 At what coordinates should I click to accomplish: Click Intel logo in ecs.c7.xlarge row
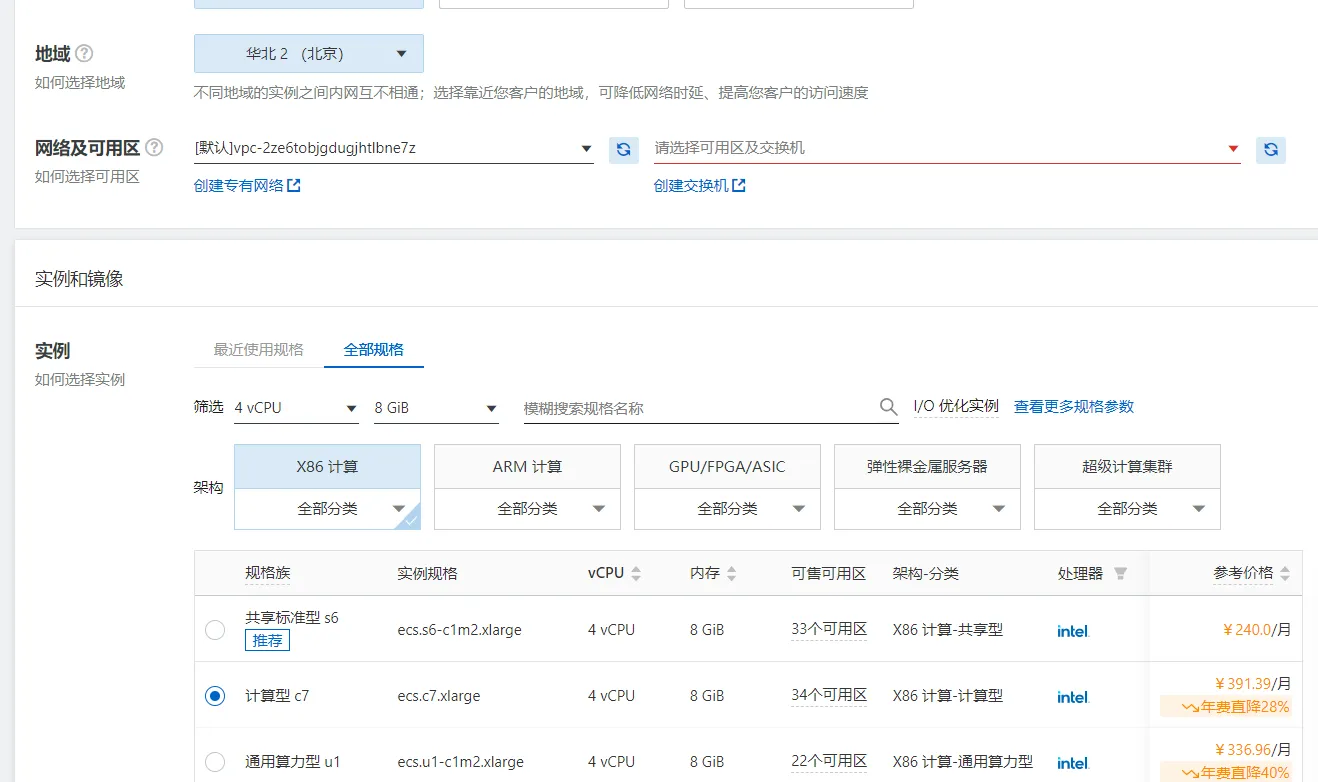pyautogui.click(x=1073, y=697)
